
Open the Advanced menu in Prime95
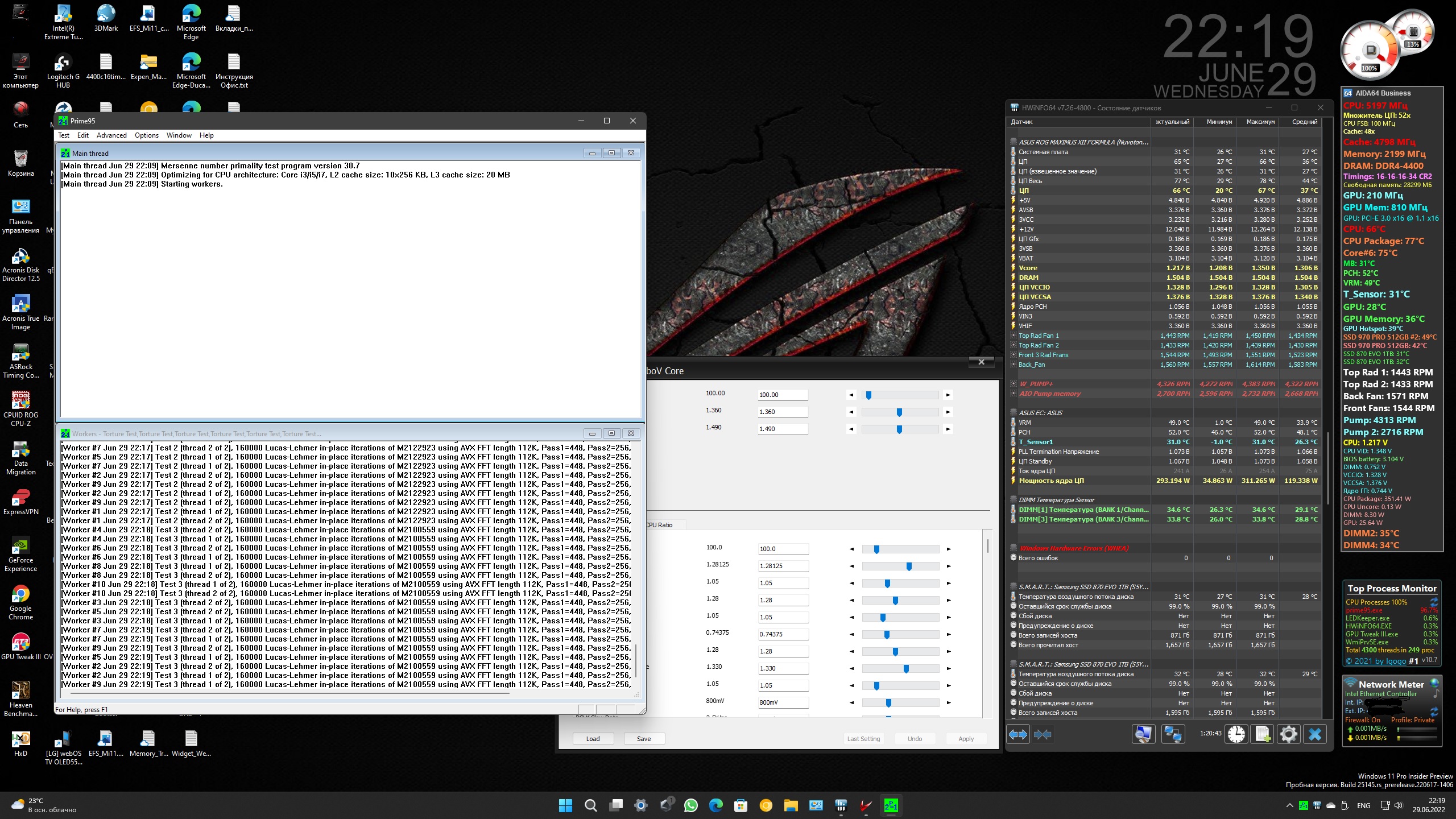(x=111, y=135)
